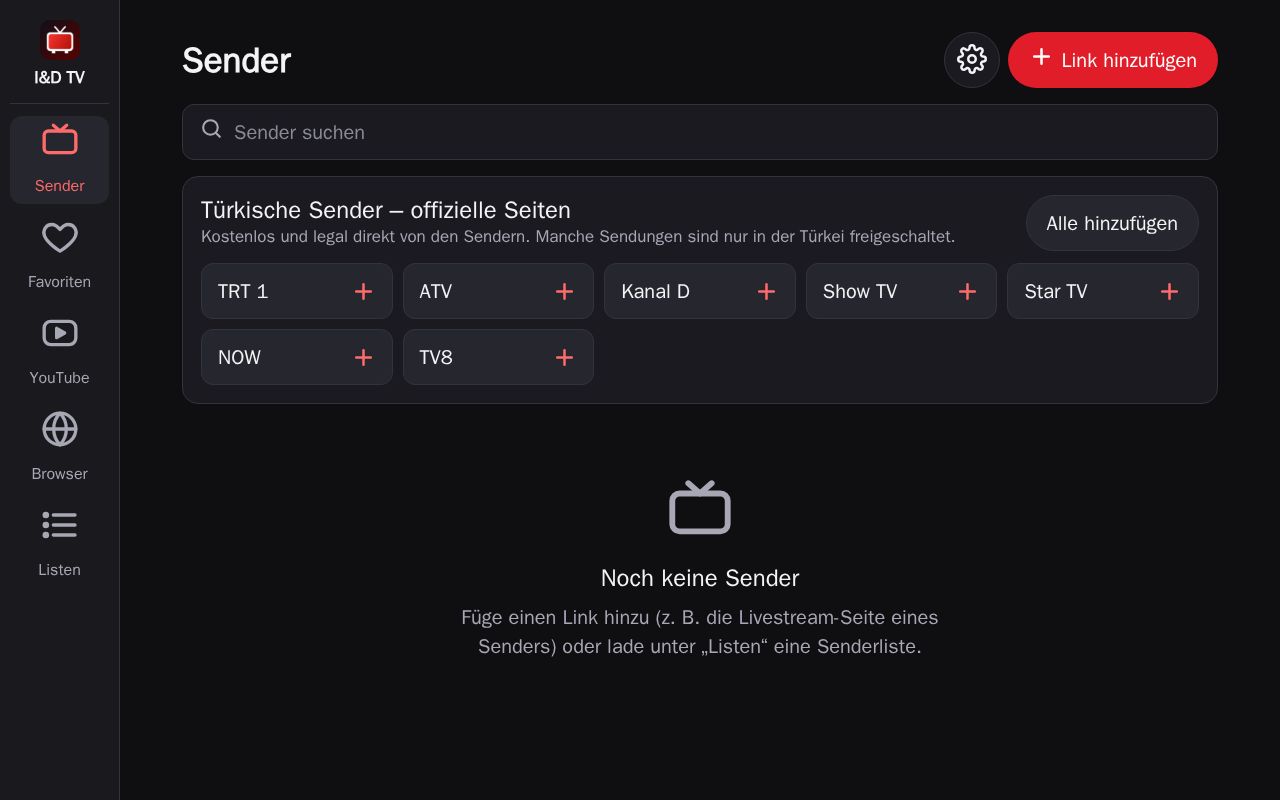Screen dimensions: 1280x800
Task: Click the empty-state TV icon
Action: pos(700,507)
